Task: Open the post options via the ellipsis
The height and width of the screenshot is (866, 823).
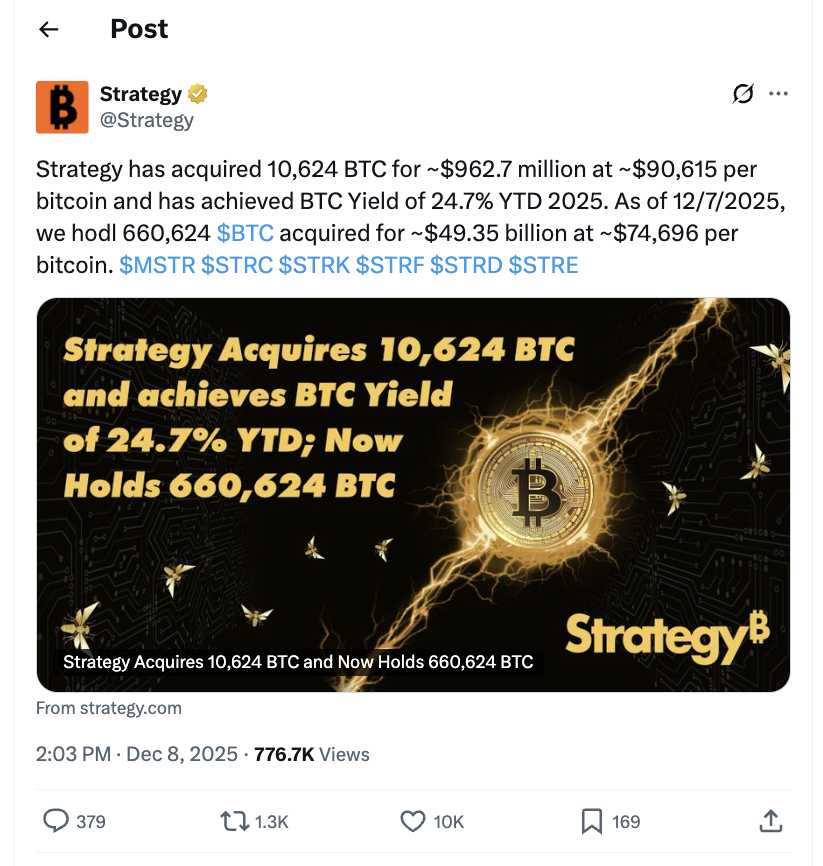Action: [779, 93]
